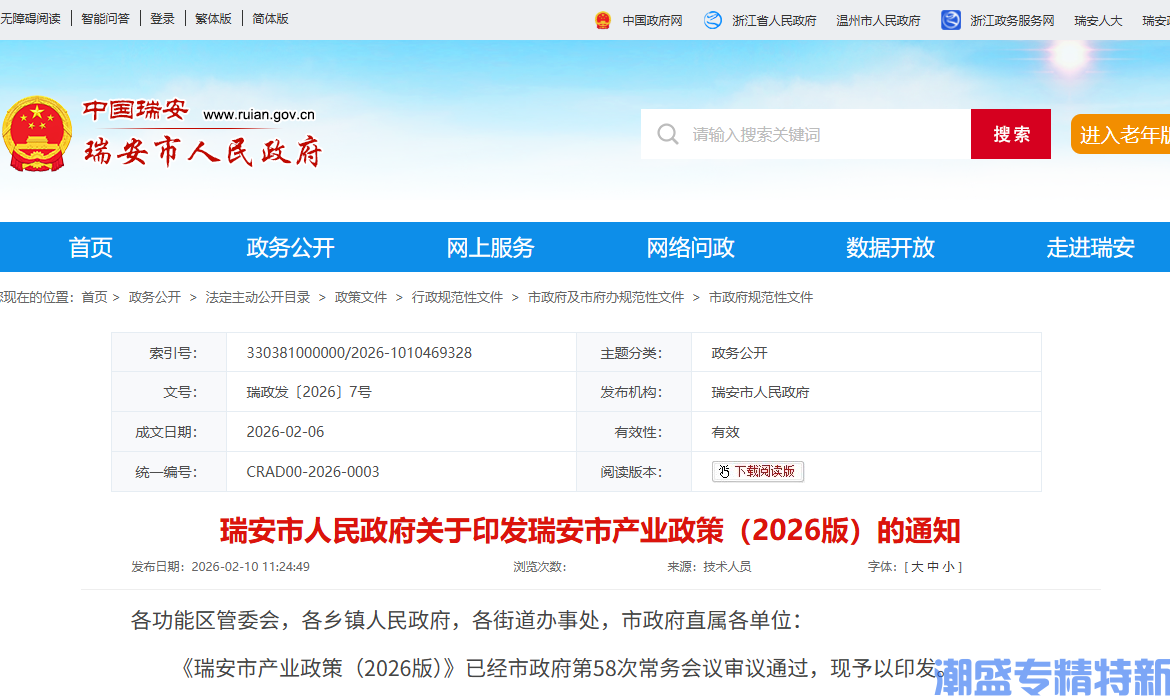Click the 中国政府网 red emblem icon

(601, 19)
